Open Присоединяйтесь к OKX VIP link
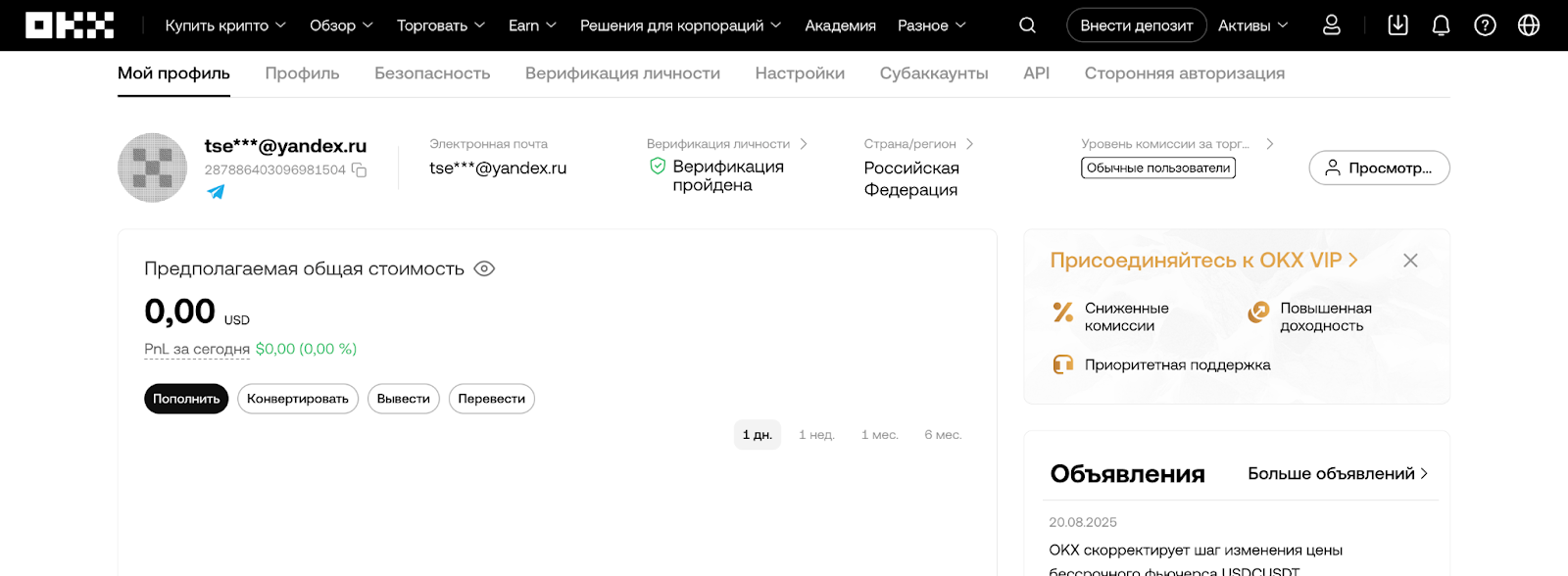The width and height of the screenshot is (1568, 576). point(1203,261)
